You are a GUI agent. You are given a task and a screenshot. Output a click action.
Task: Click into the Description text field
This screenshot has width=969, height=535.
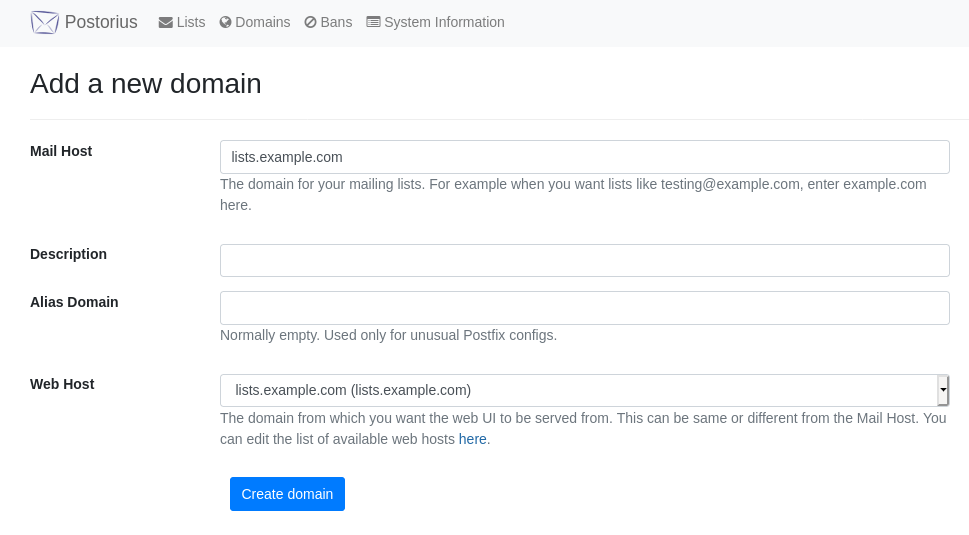tap(585, 260)
